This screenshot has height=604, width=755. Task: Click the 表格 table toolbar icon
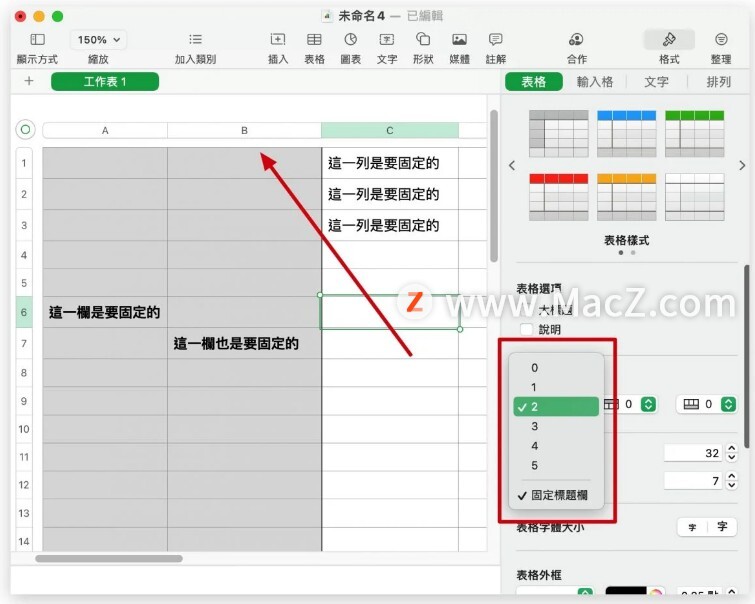click(314, 39)
